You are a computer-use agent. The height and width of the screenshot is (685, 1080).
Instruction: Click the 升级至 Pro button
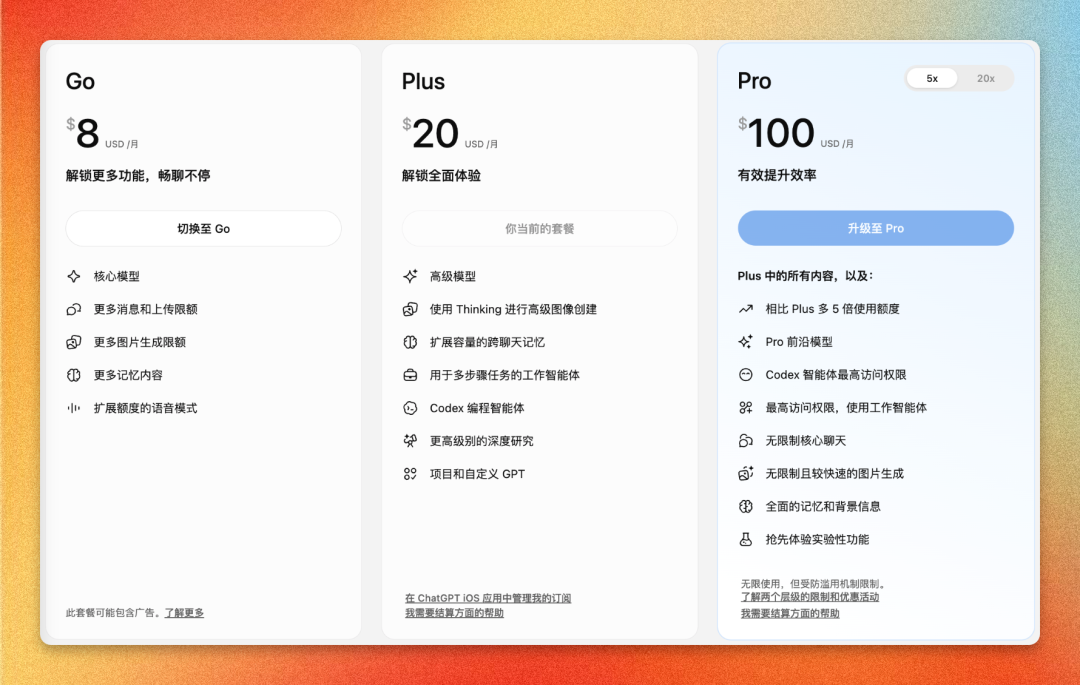click(x=875, y=228)
